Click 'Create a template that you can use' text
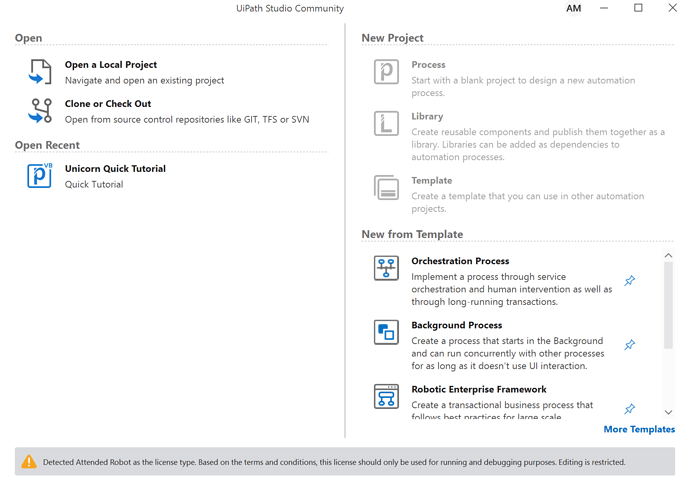 528,202
